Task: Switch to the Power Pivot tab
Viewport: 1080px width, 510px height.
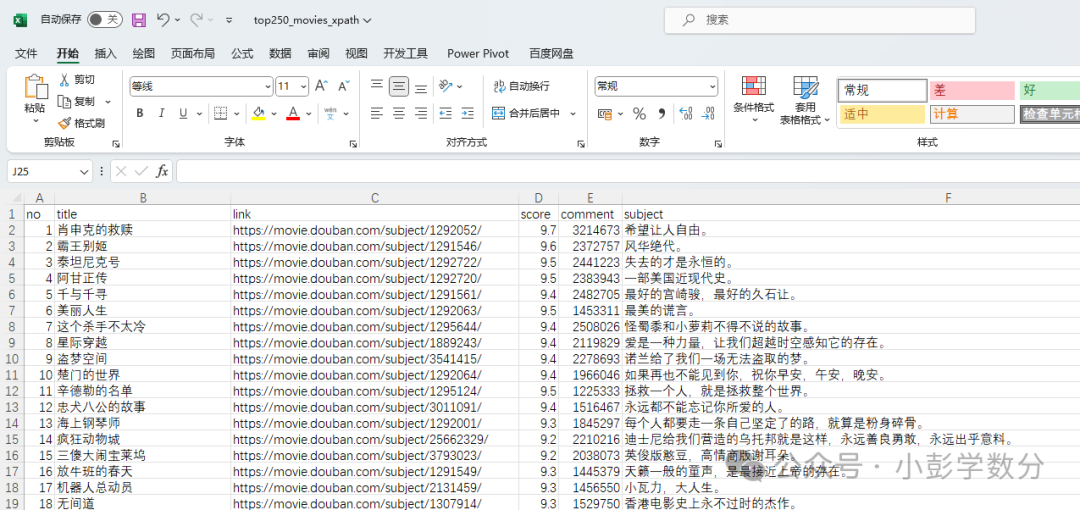Action: pyautogui.click(x=478, y=53)
